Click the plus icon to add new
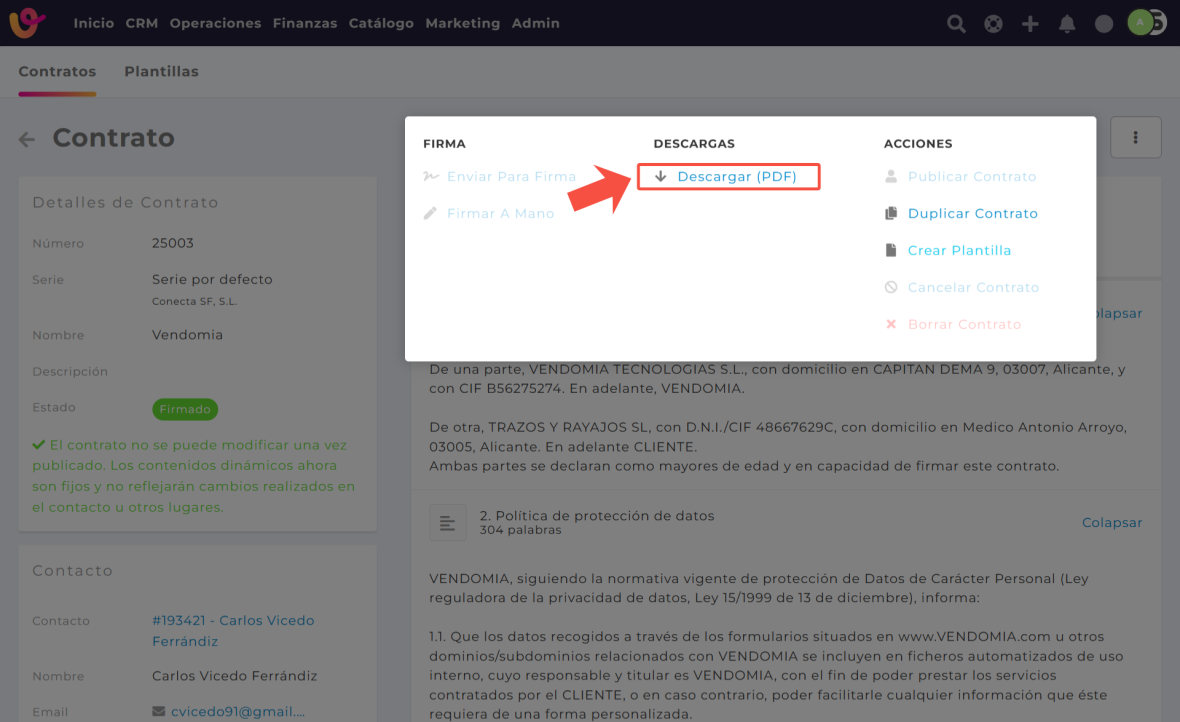Image resolution: width=1180 pixels, height=722 pixels. point(1030,24)
